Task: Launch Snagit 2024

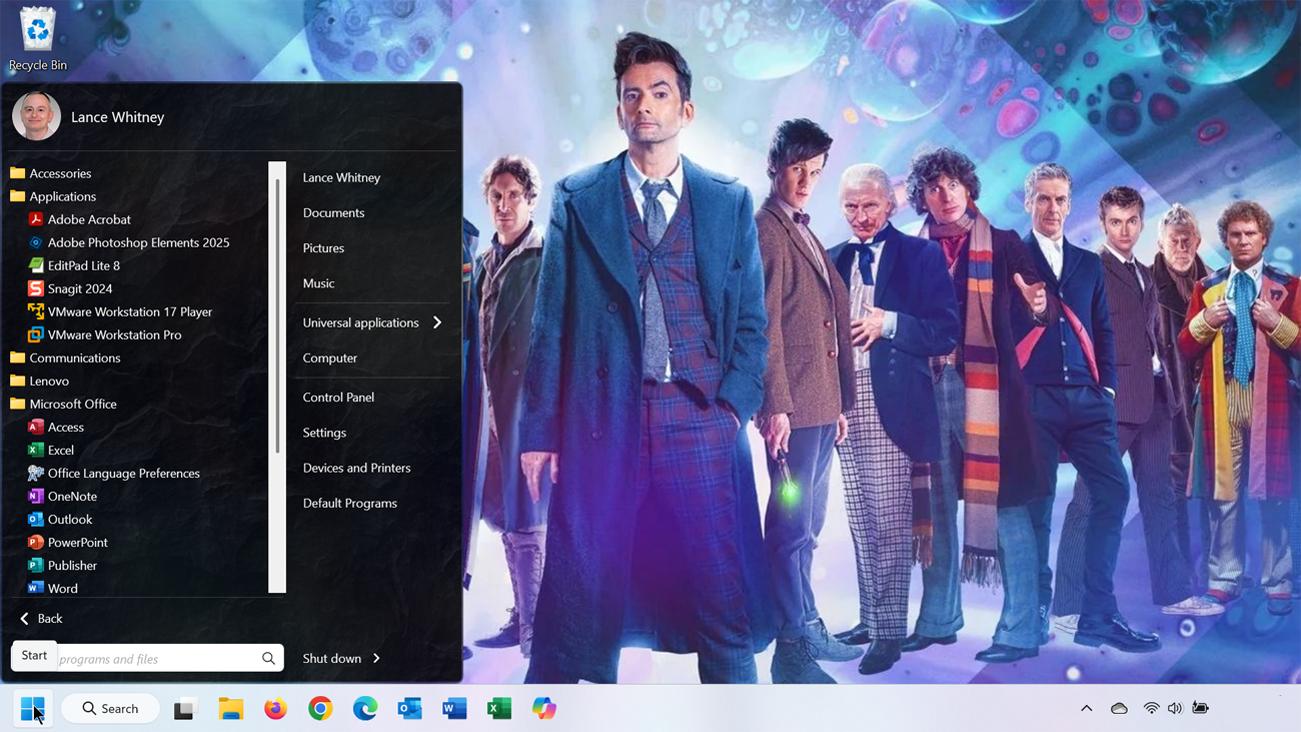Action: point(70,288)
